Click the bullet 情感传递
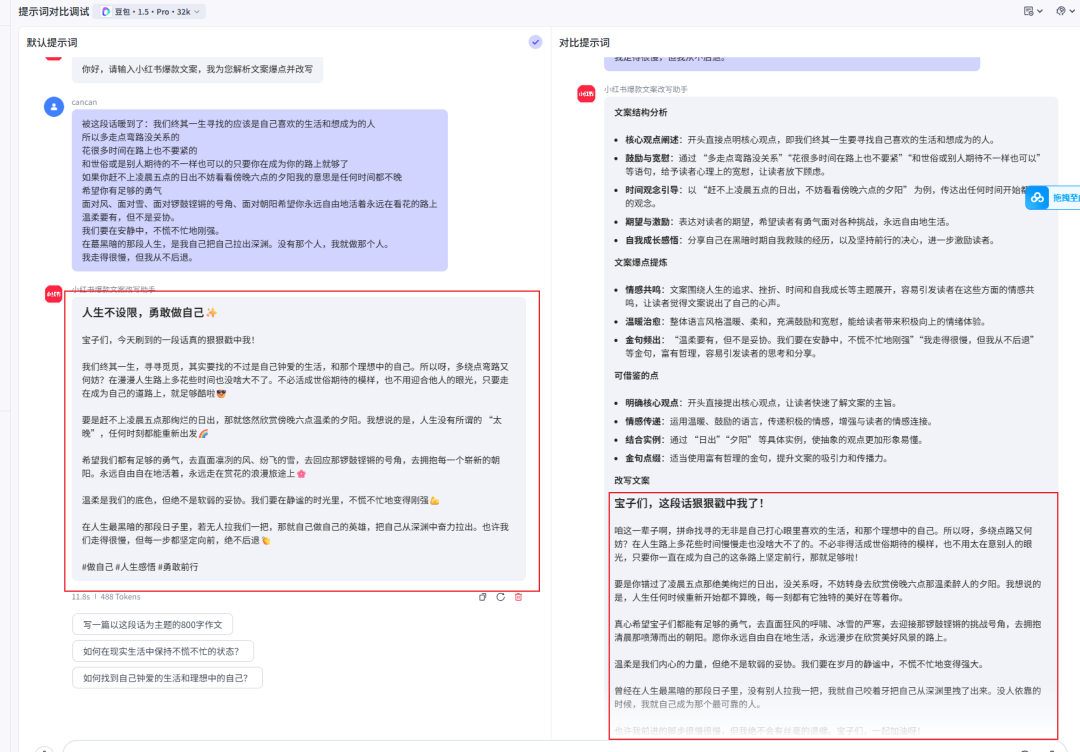1080x752 pixels. tap(778, 421)
